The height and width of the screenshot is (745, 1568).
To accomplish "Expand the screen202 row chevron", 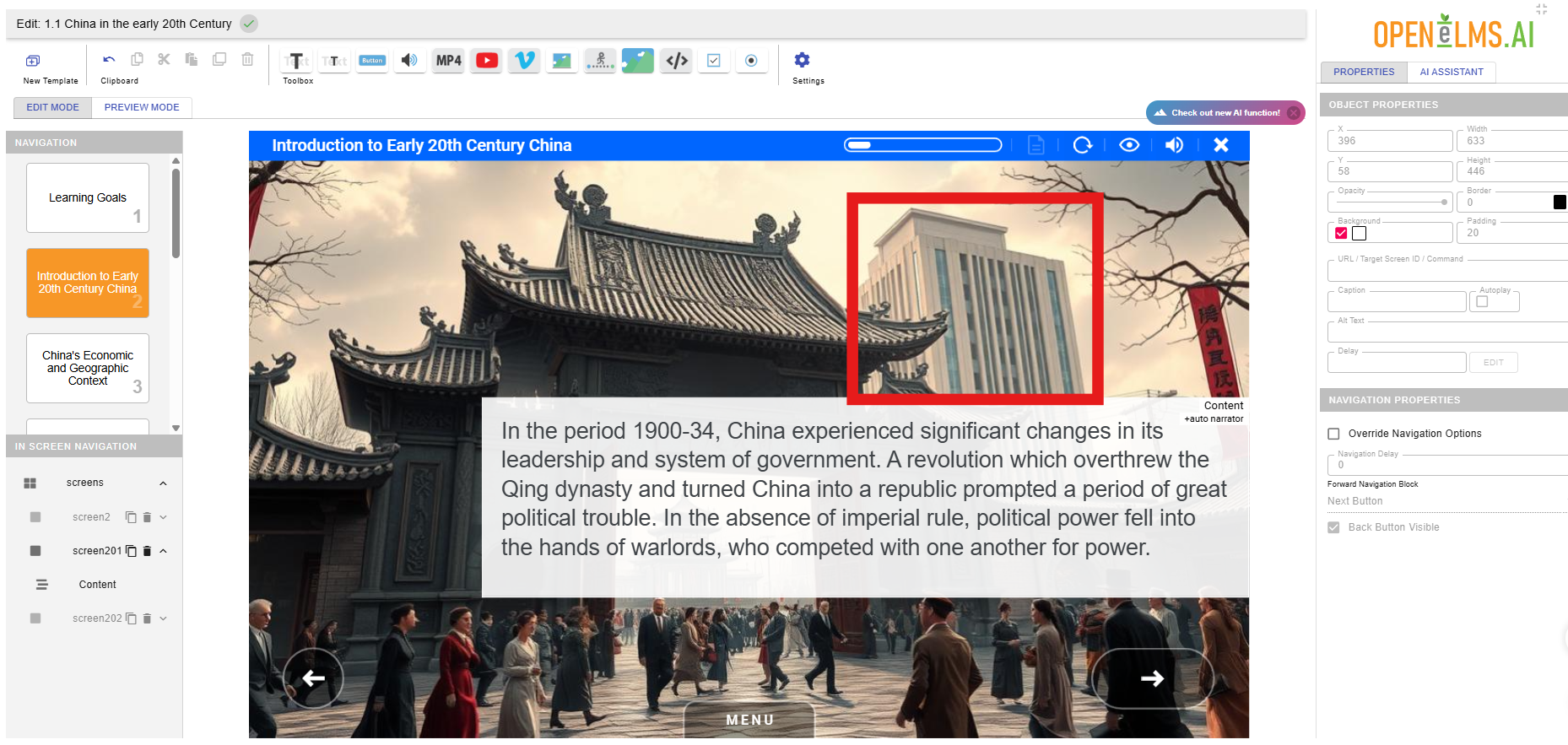I will click(x=163, y=618).
